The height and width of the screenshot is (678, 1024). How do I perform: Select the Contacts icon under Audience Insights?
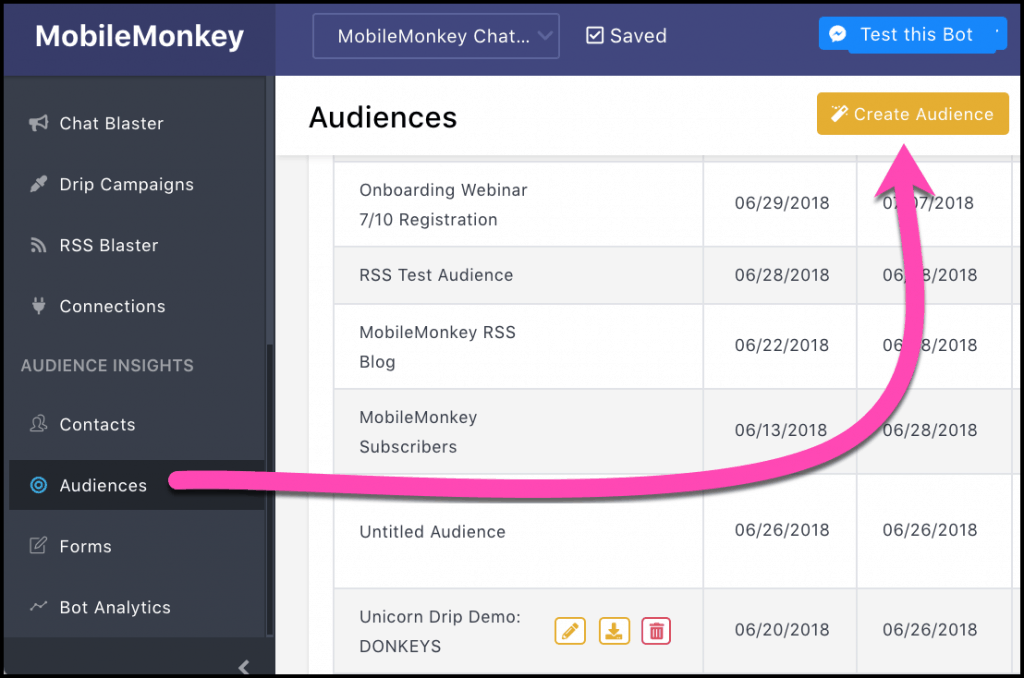point(38,424)
